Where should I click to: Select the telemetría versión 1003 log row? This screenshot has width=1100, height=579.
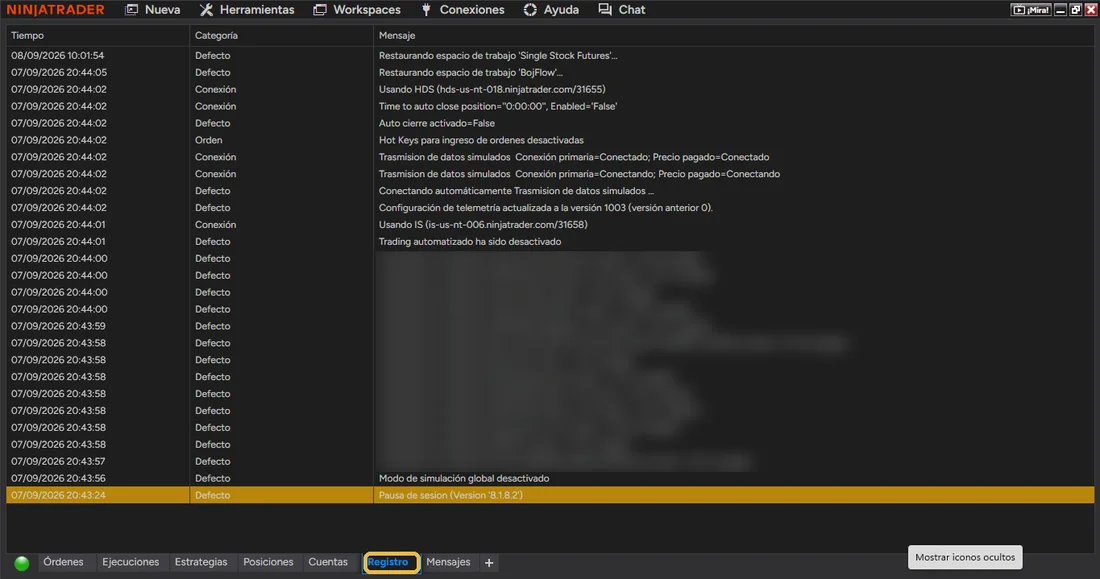550,208
